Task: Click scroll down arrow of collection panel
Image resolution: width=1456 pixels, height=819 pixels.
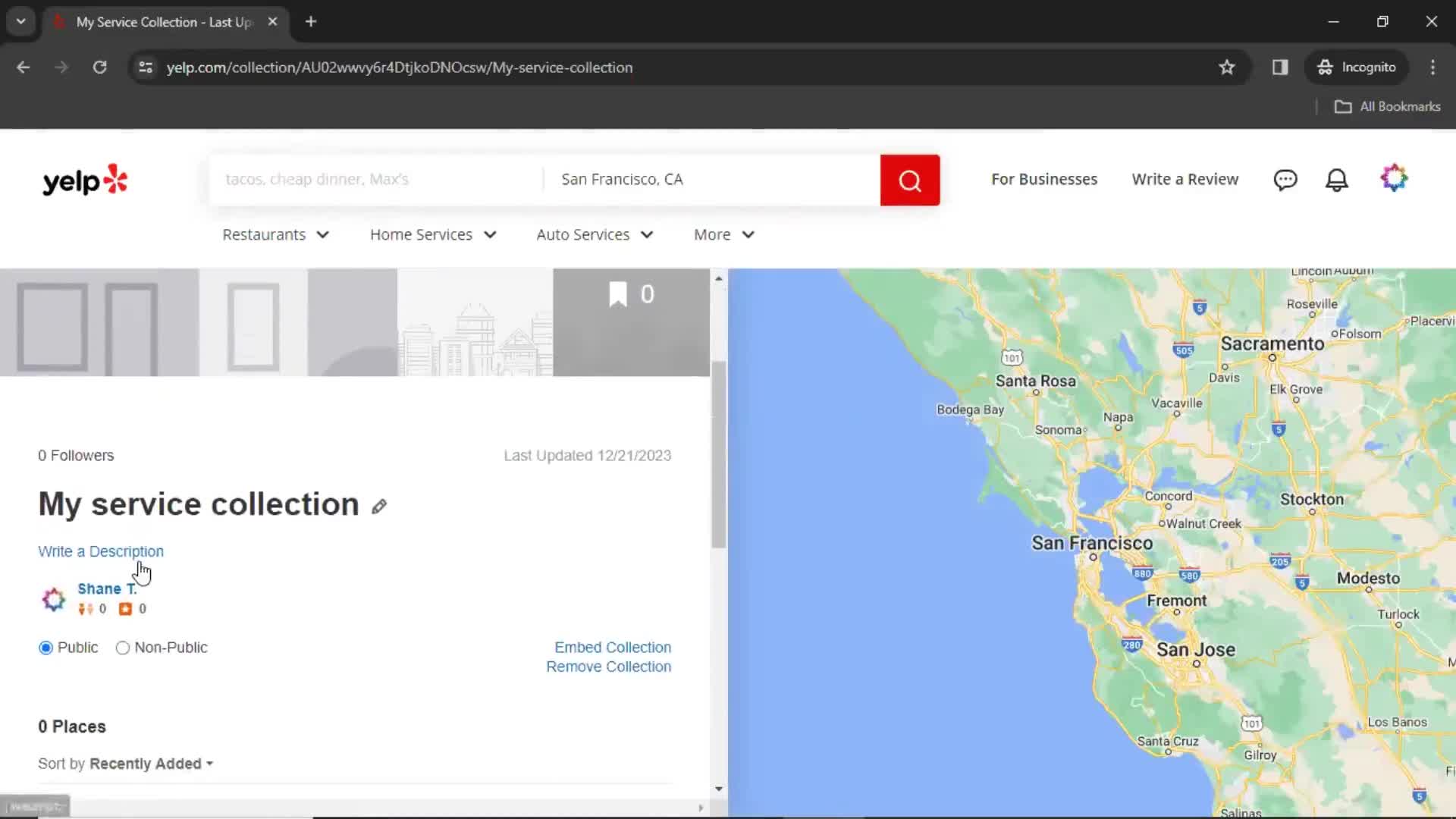Action: (x=718, y=789)
